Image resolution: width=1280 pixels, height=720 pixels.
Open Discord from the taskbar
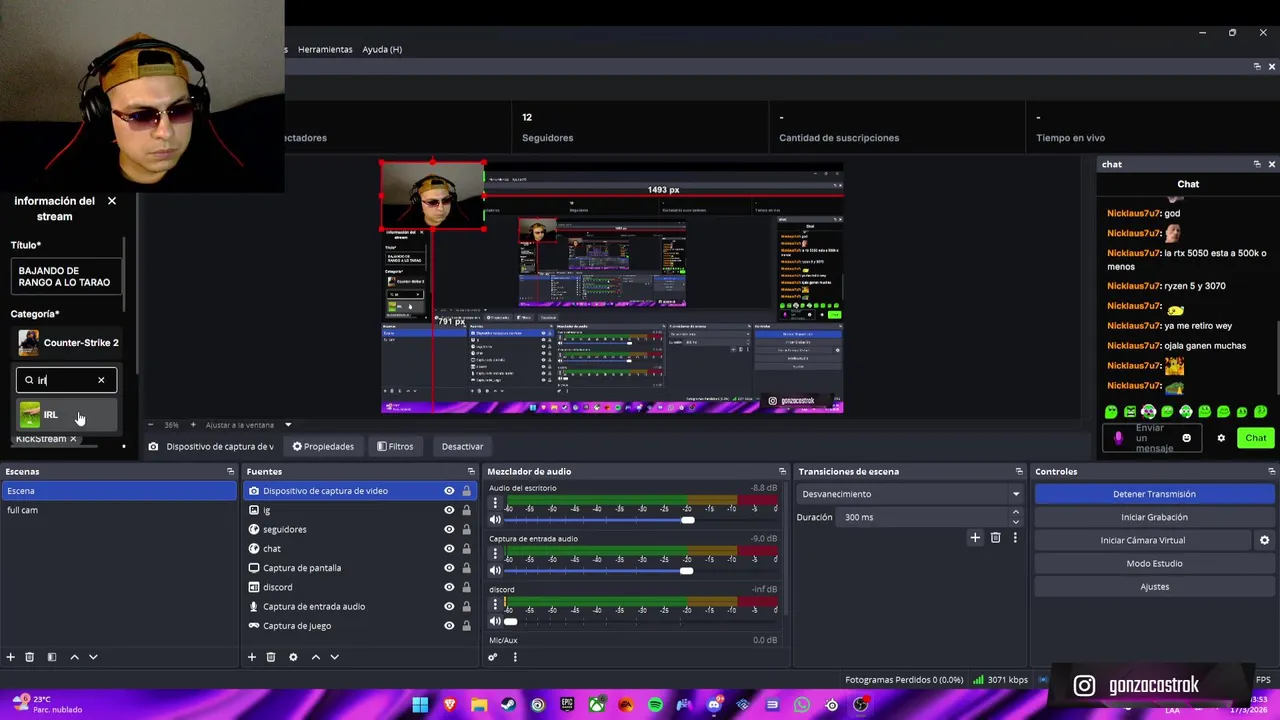coord(713,705)
